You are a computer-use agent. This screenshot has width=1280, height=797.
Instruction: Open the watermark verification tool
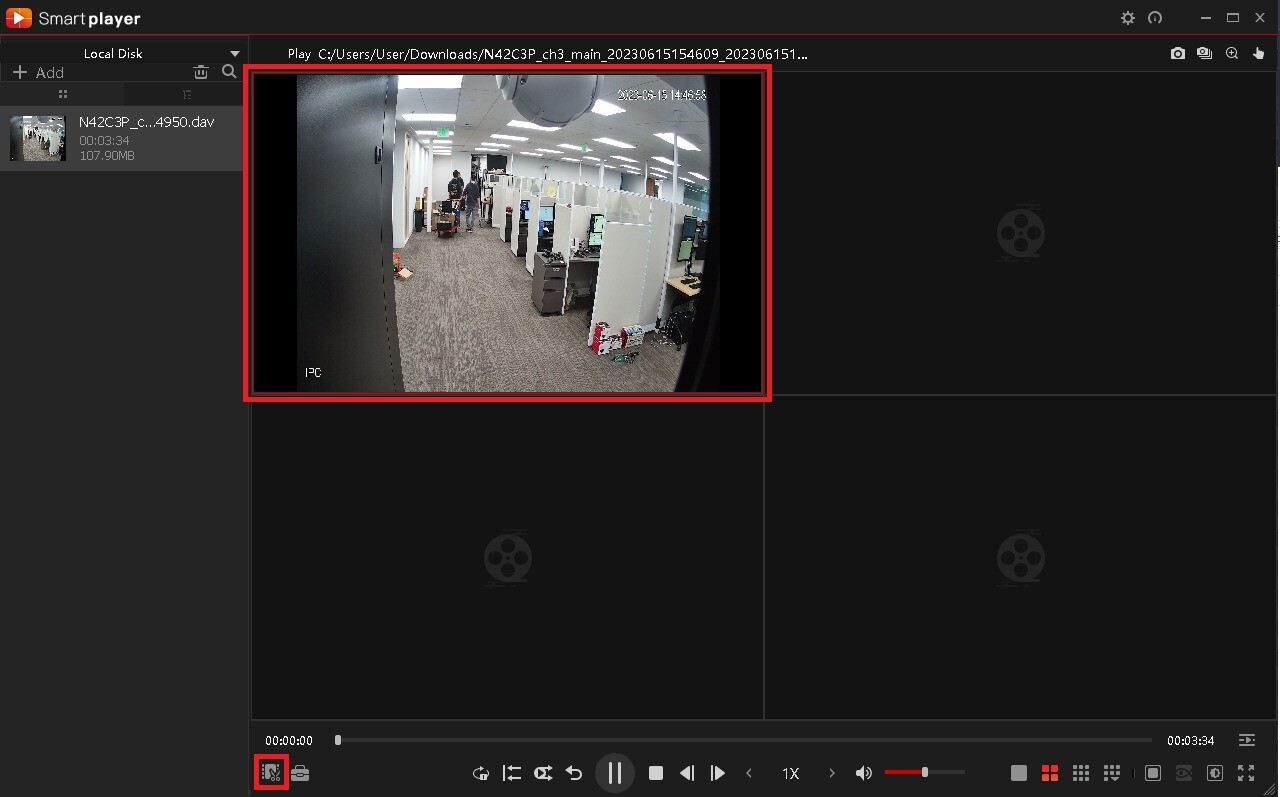(x=270, y=772)
